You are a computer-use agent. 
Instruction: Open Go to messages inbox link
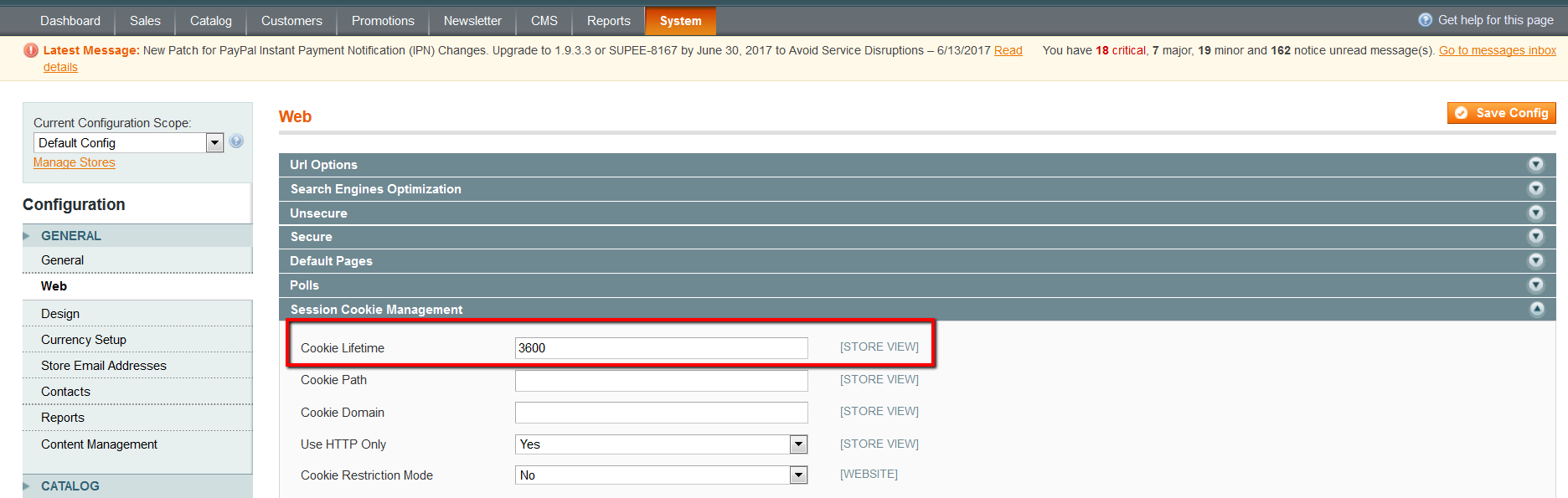[x=1498, y=50]
